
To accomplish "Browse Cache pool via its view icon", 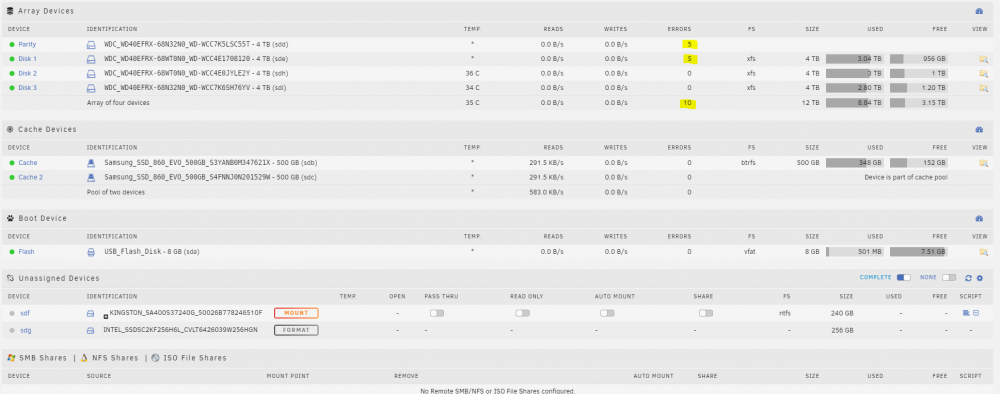I will [983, 163].
